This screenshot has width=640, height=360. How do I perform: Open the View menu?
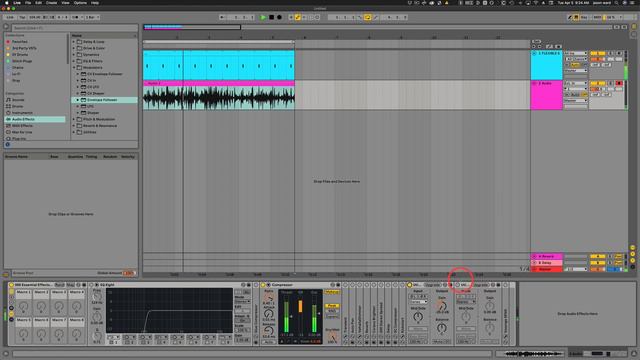coord(65,2)
